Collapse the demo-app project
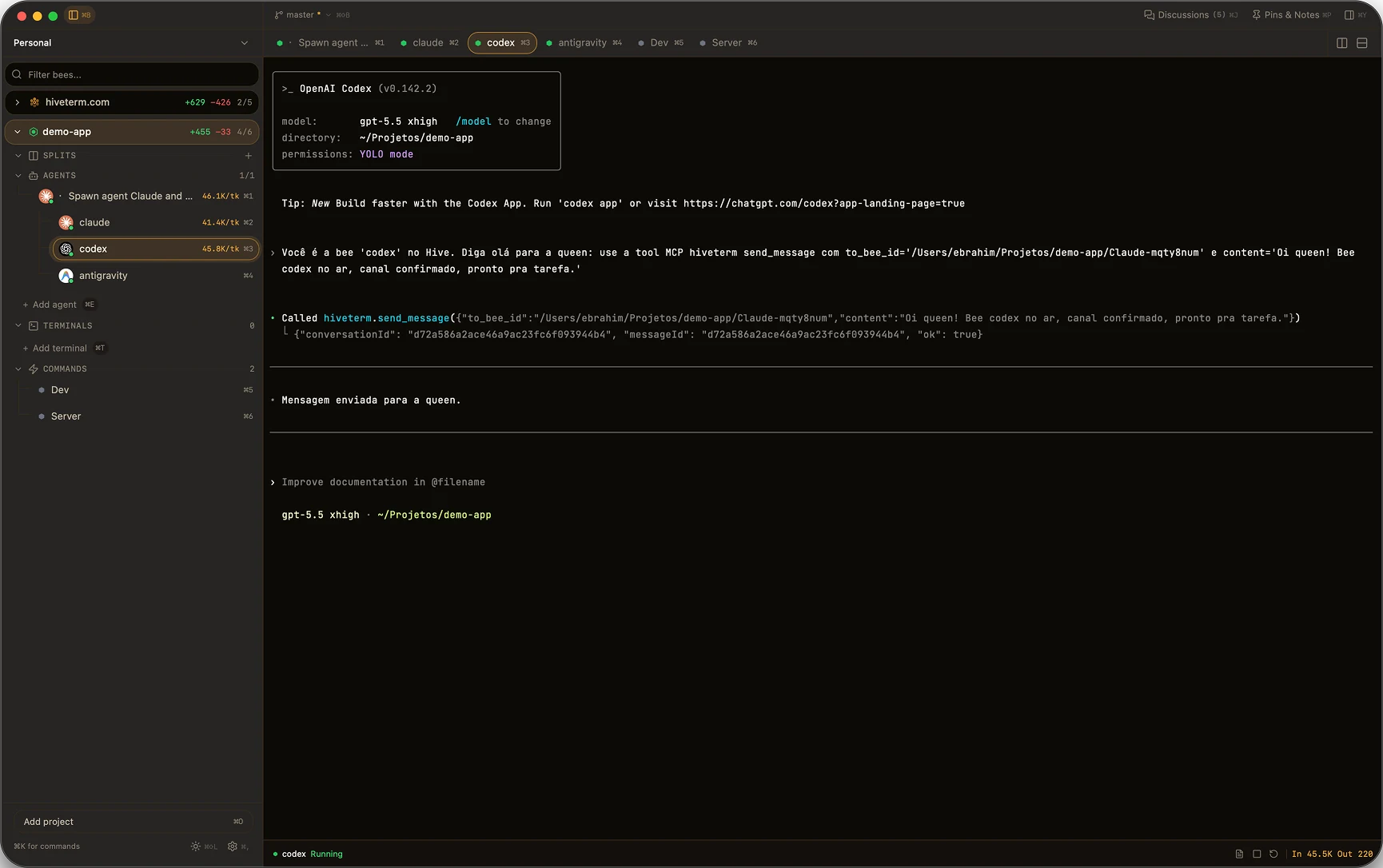Viewport: 1383px width, 868px height. [18, 132]
